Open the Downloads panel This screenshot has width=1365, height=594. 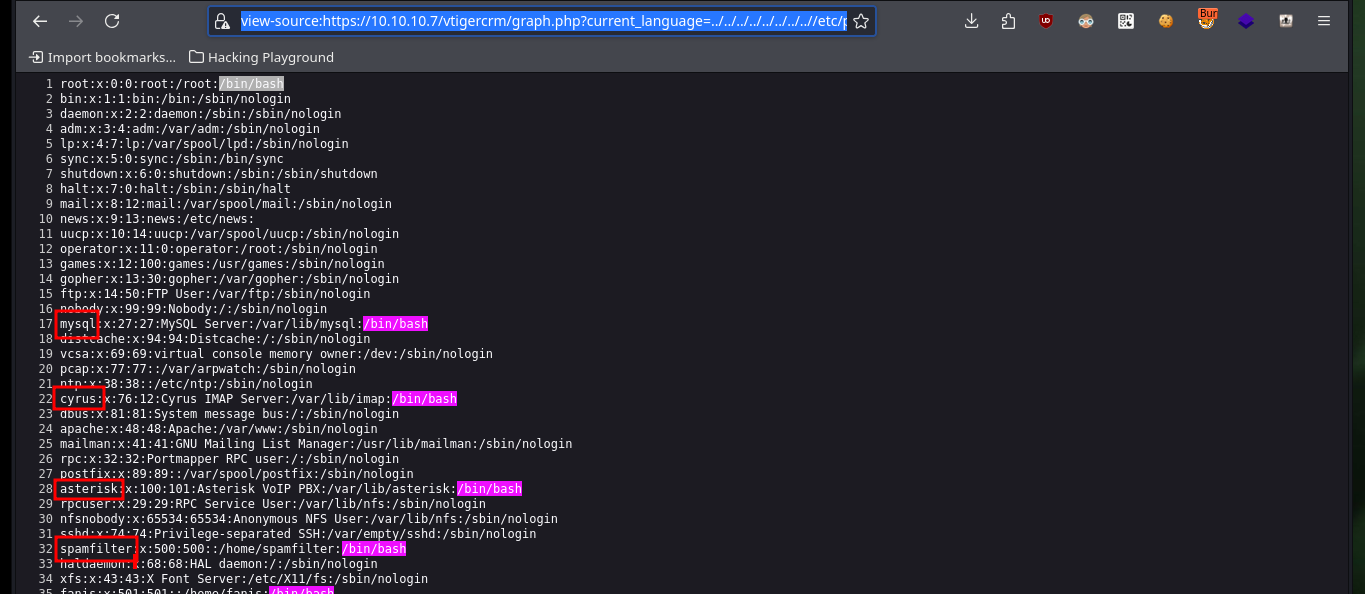pos(972,21)
